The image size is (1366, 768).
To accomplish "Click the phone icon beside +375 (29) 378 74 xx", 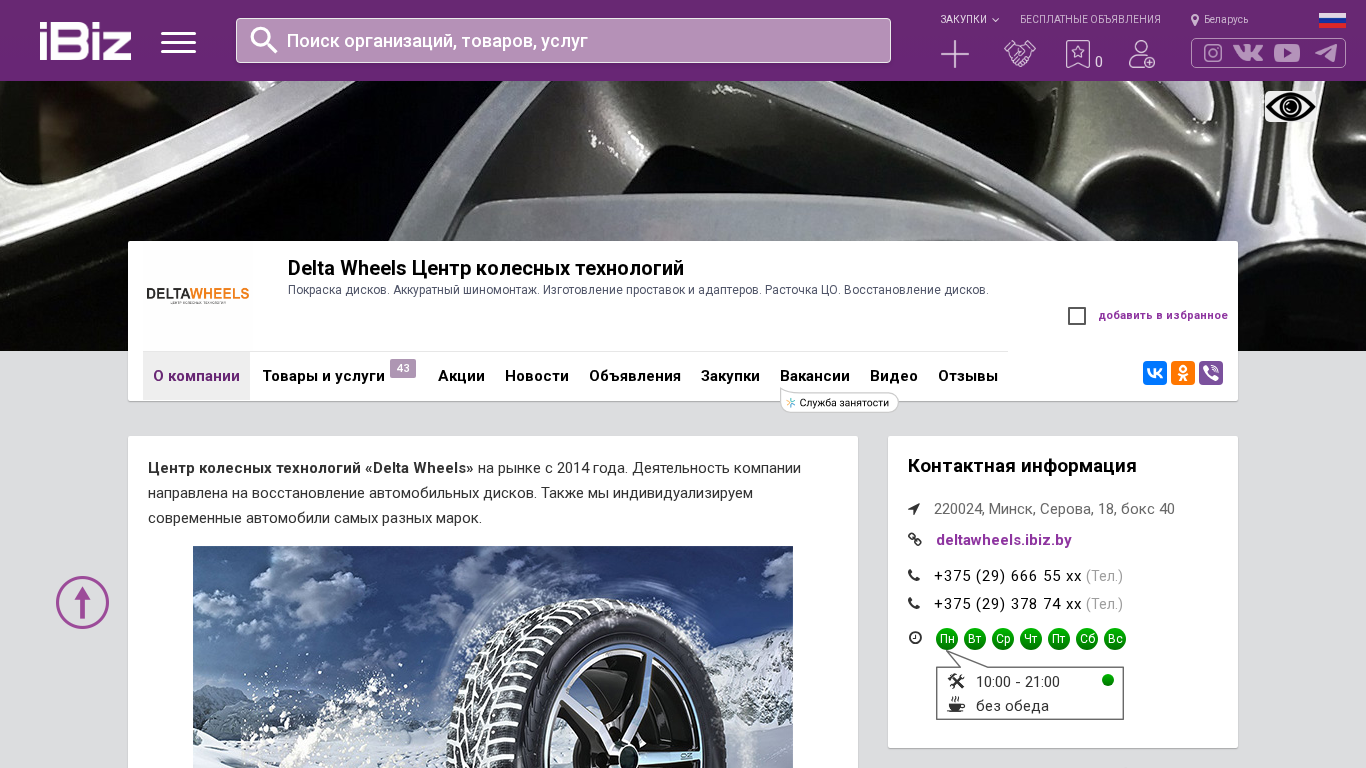I will coord(914,604).
